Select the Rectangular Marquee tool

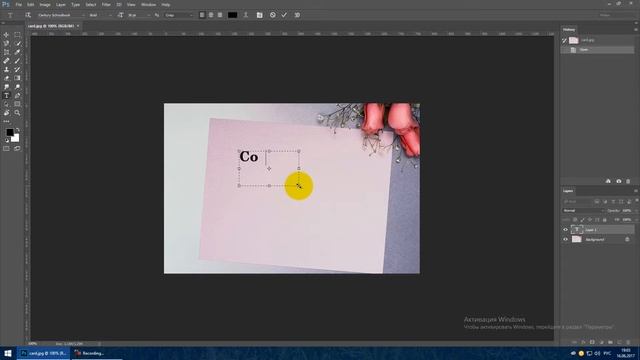(17, 35)
